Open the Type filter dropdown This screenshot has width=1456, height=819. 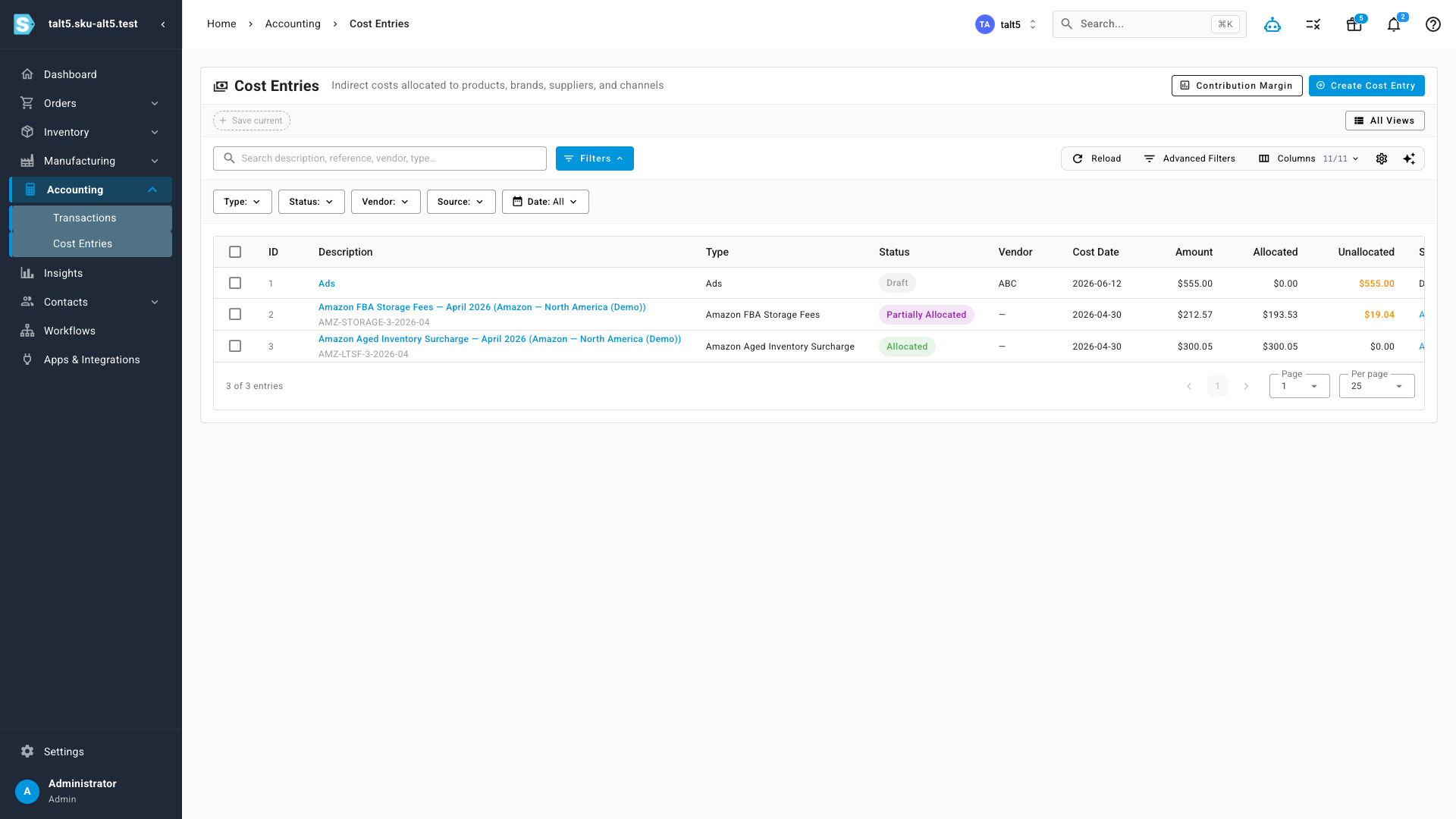243,202
